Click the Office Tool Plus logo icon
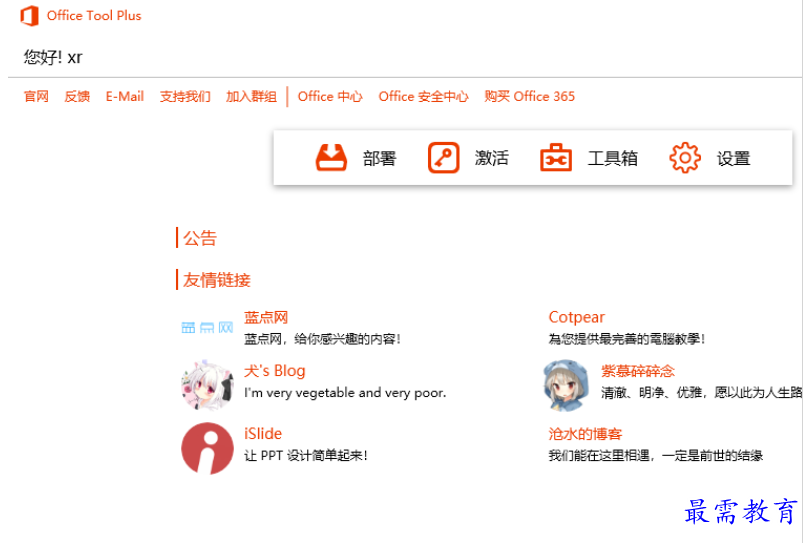Screen dimensions: 806x543 (29, 15)
